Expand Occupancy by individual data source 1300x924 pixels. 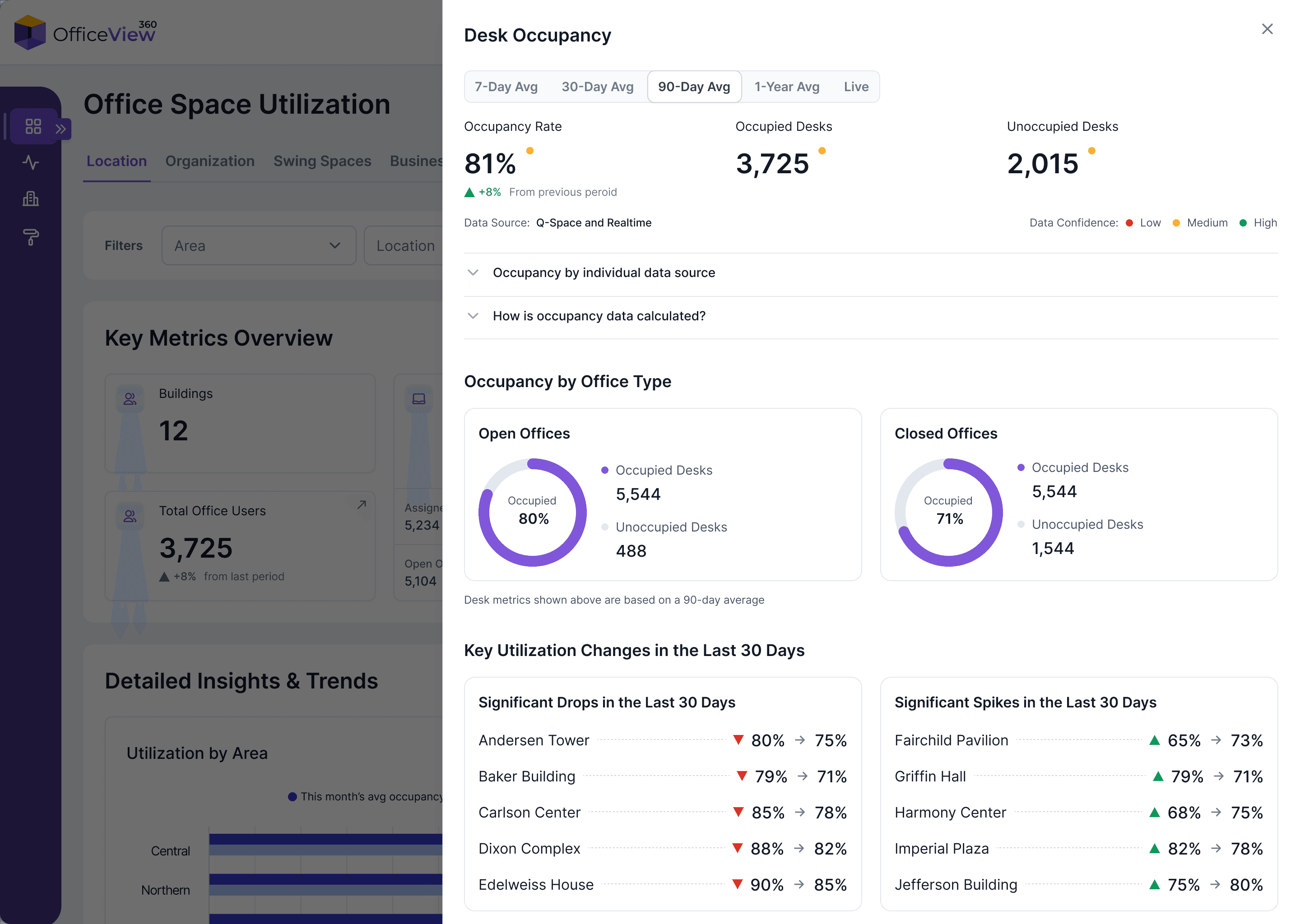pos(604,273)
